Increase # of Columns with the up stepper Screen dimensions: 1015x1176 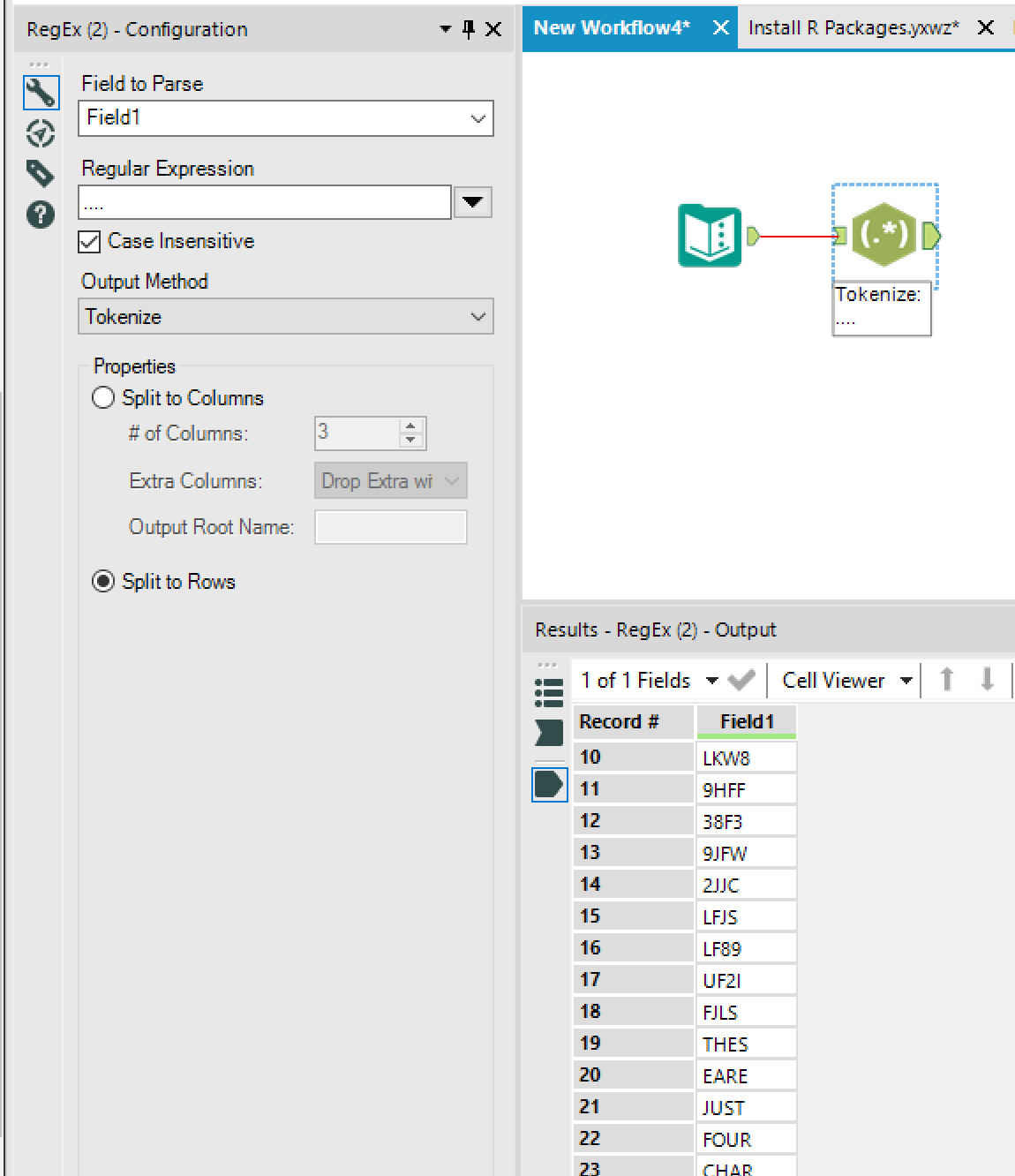tap(410, 426)
